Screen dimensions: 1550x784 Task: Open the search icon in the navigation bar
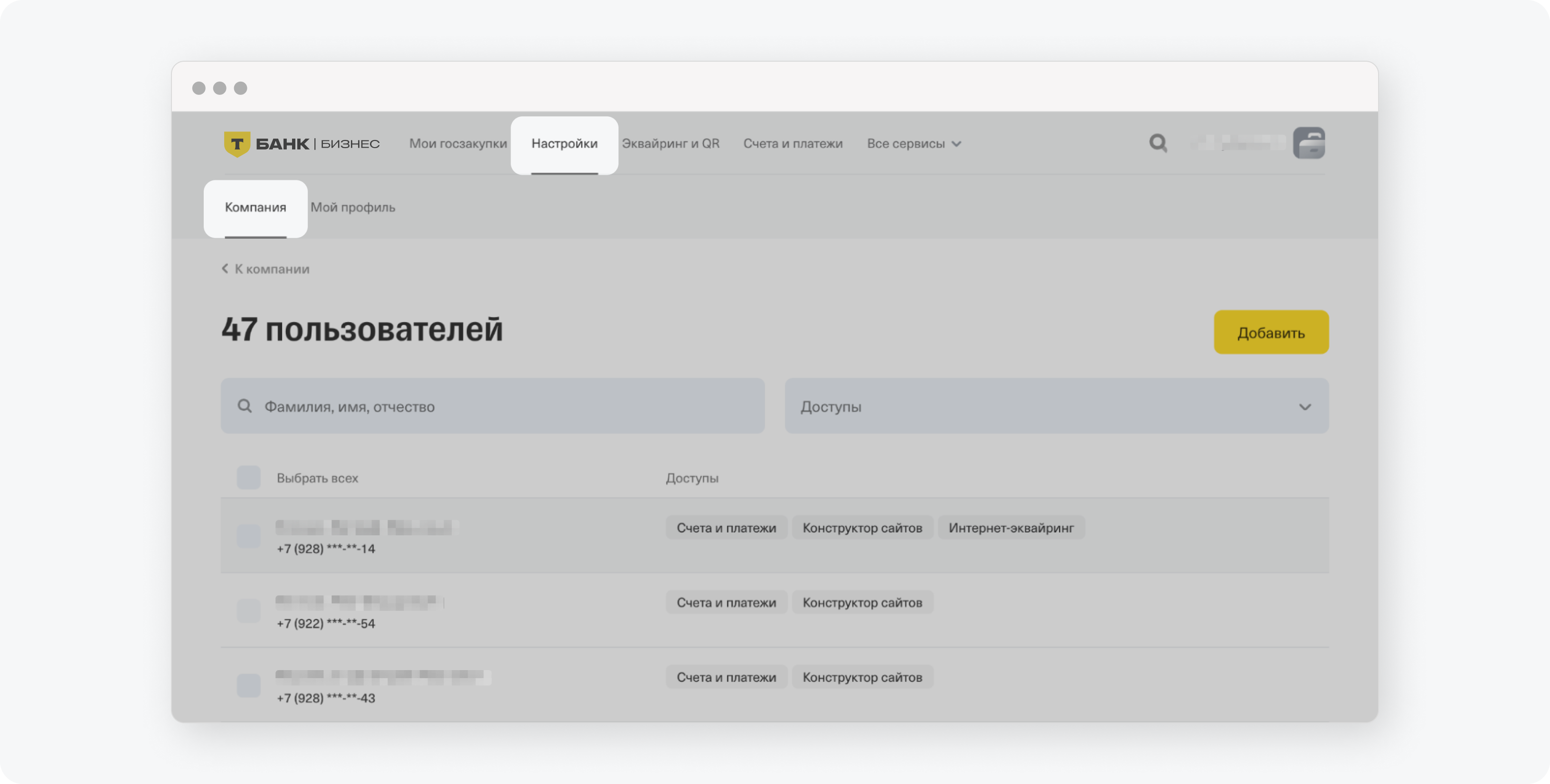tap(1158, 142)
